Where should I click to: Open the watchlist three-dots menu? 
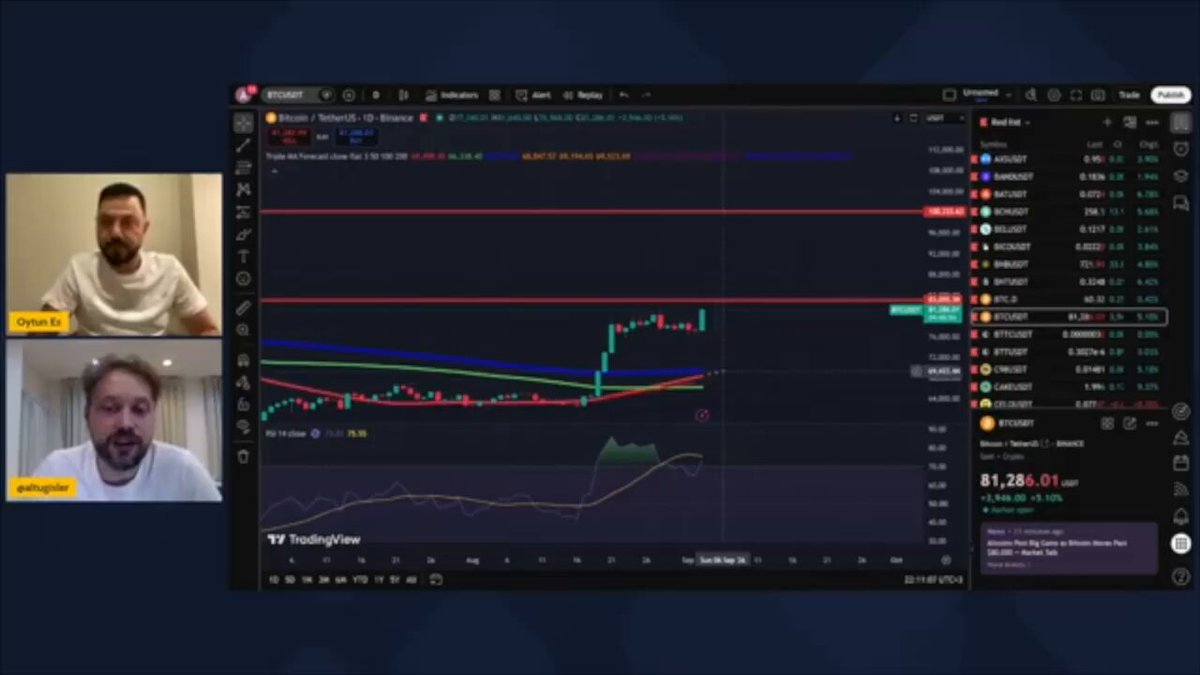pyautogui.click(x=1152, y=122)
